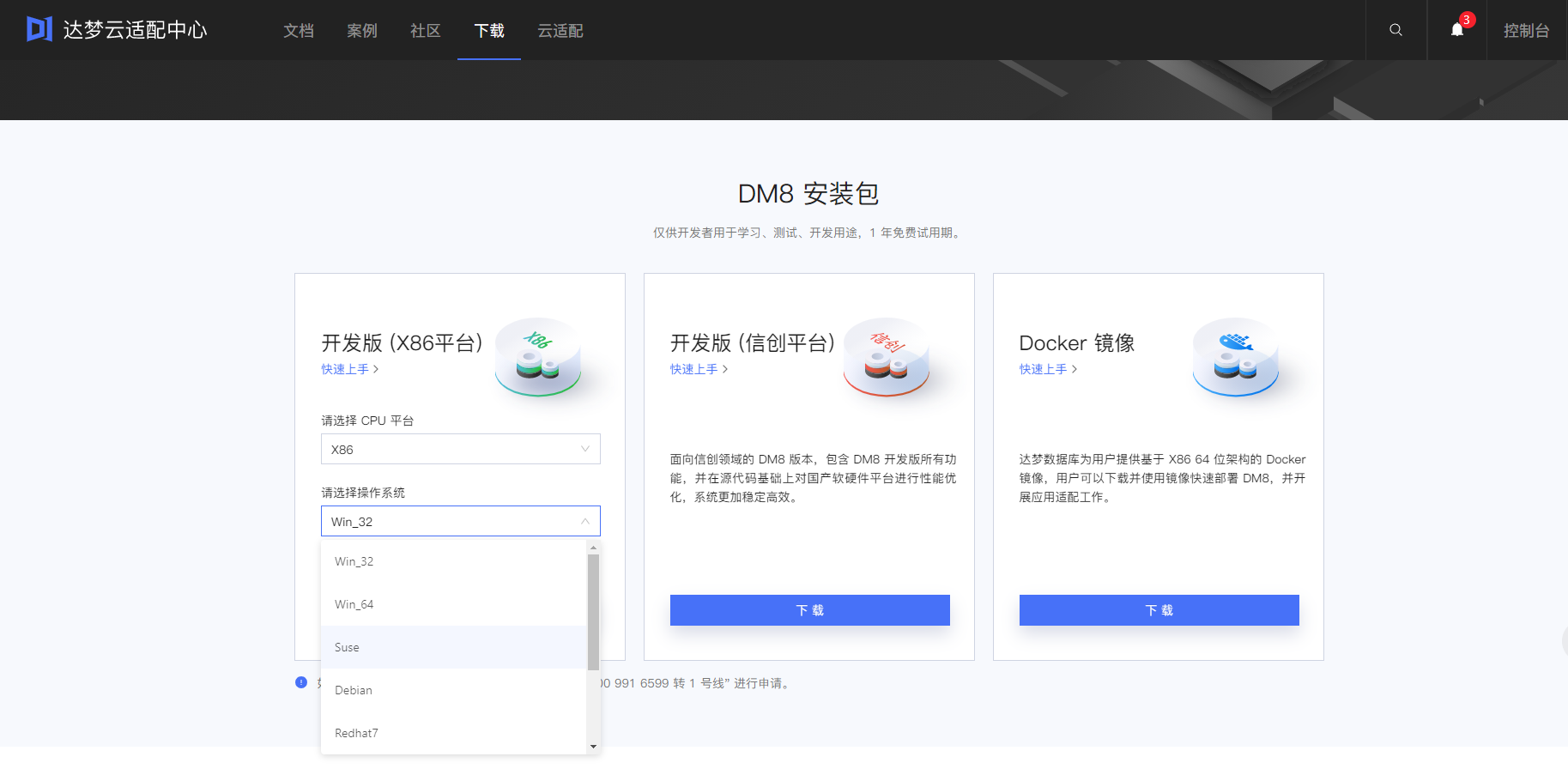Viewport: 1568px width, 781px height.
Task: Download the Docker 镜像
Action: [1158, 609]
